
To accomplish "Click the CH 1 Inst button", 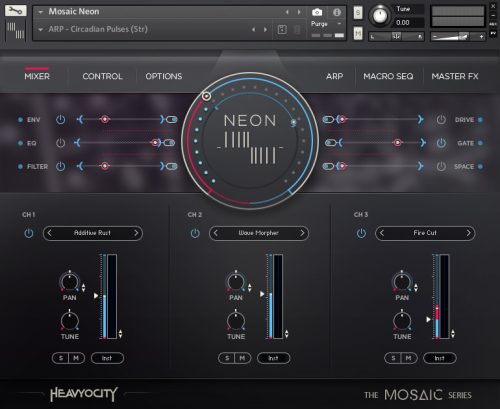I will 107,358.
